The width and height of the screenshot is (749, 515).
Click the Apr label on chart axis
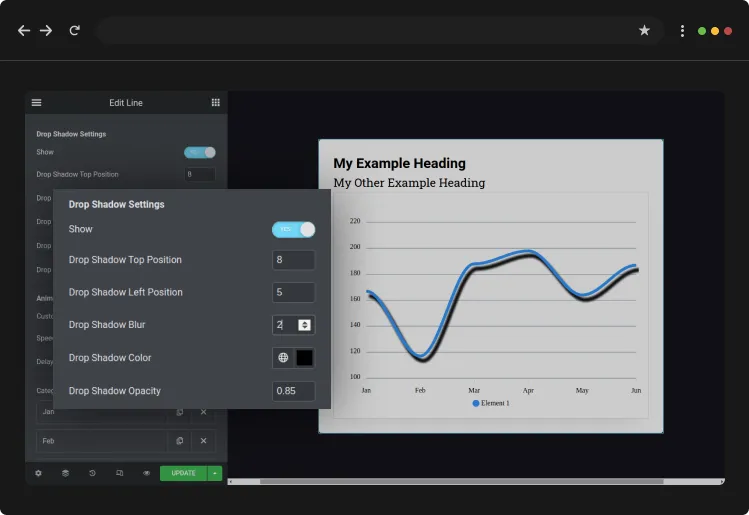coord(528,390)
